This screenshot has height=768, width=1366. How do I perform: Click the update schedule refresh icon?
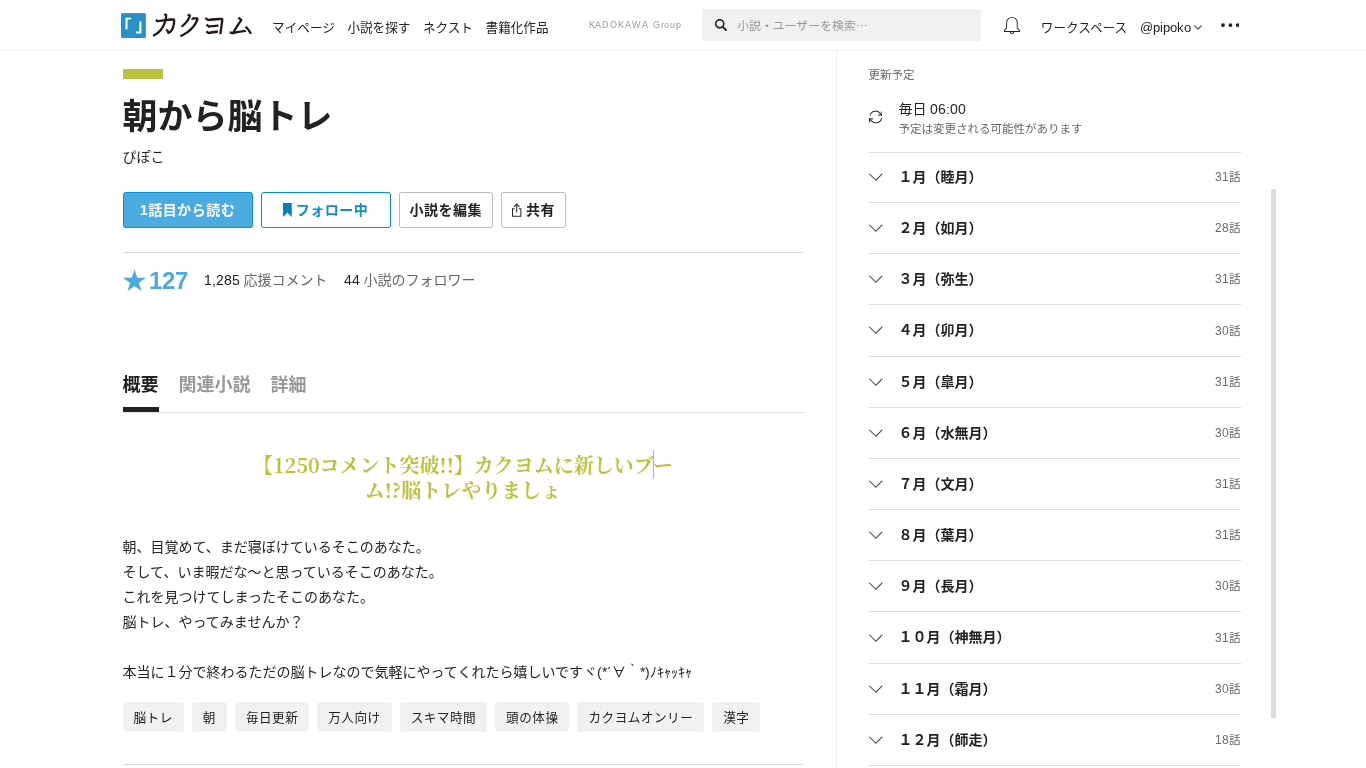click(876, 117)
